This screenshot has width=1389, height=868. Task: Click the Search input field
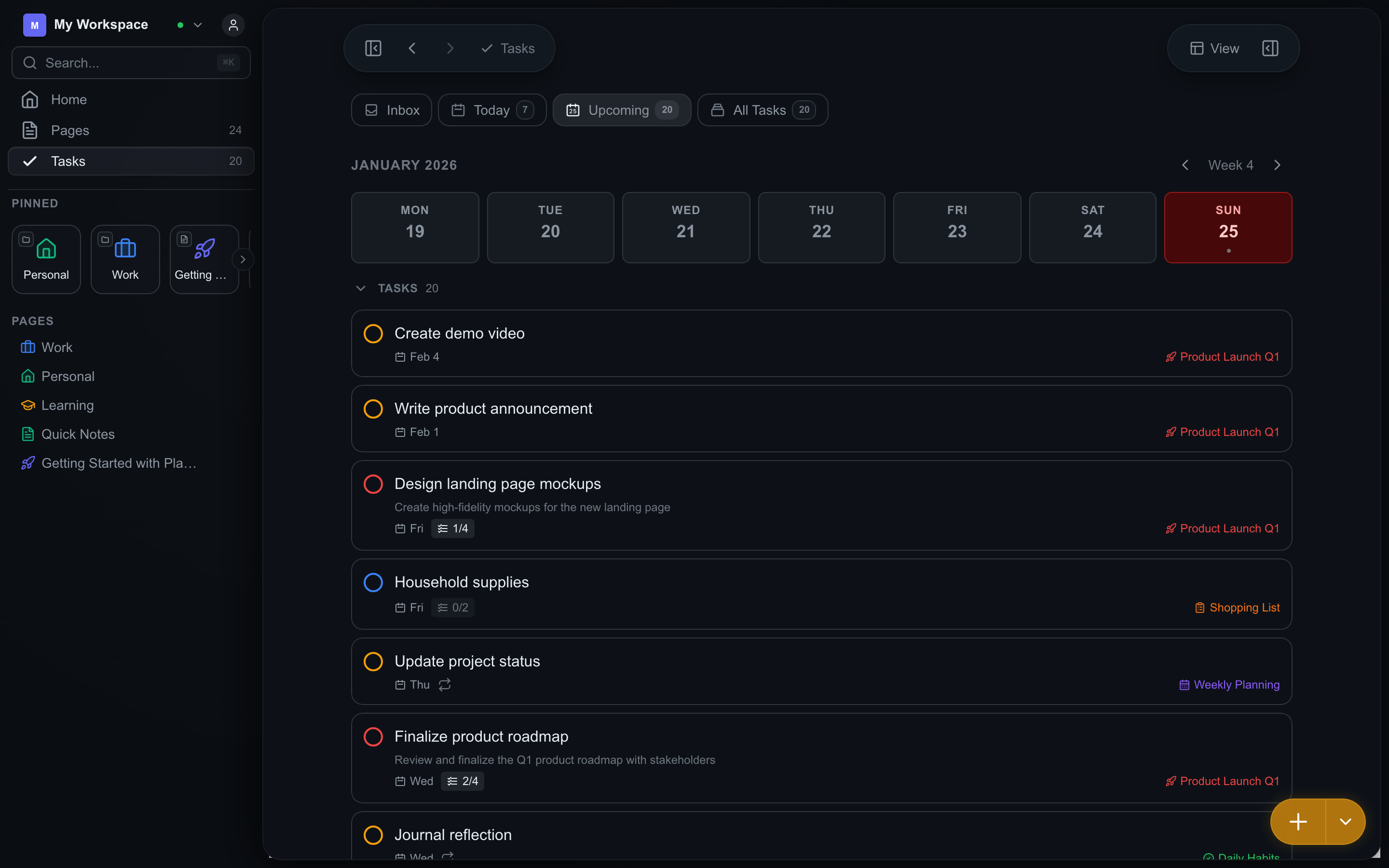(131, 63)
